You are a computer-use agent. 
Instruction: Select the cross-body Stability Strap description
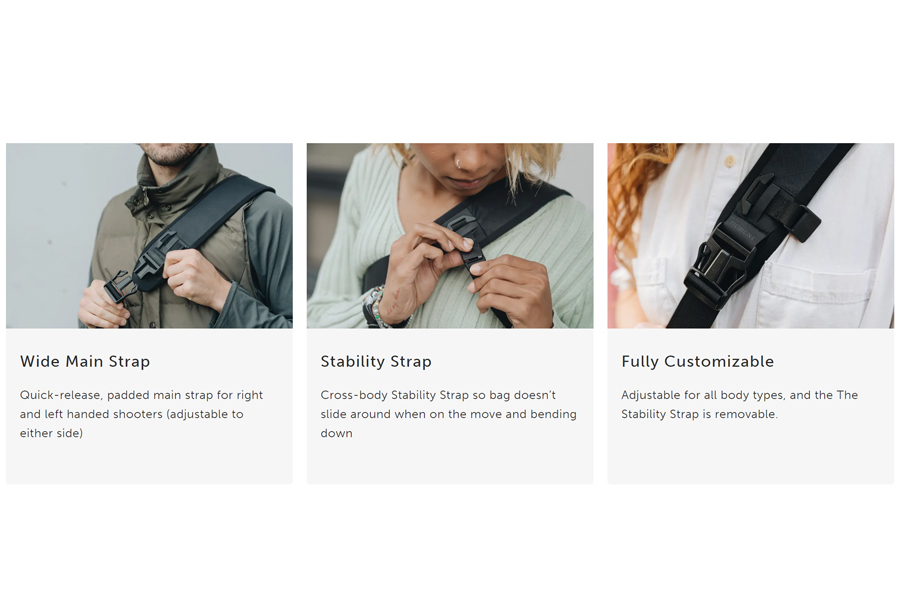(x=448, y=414)
